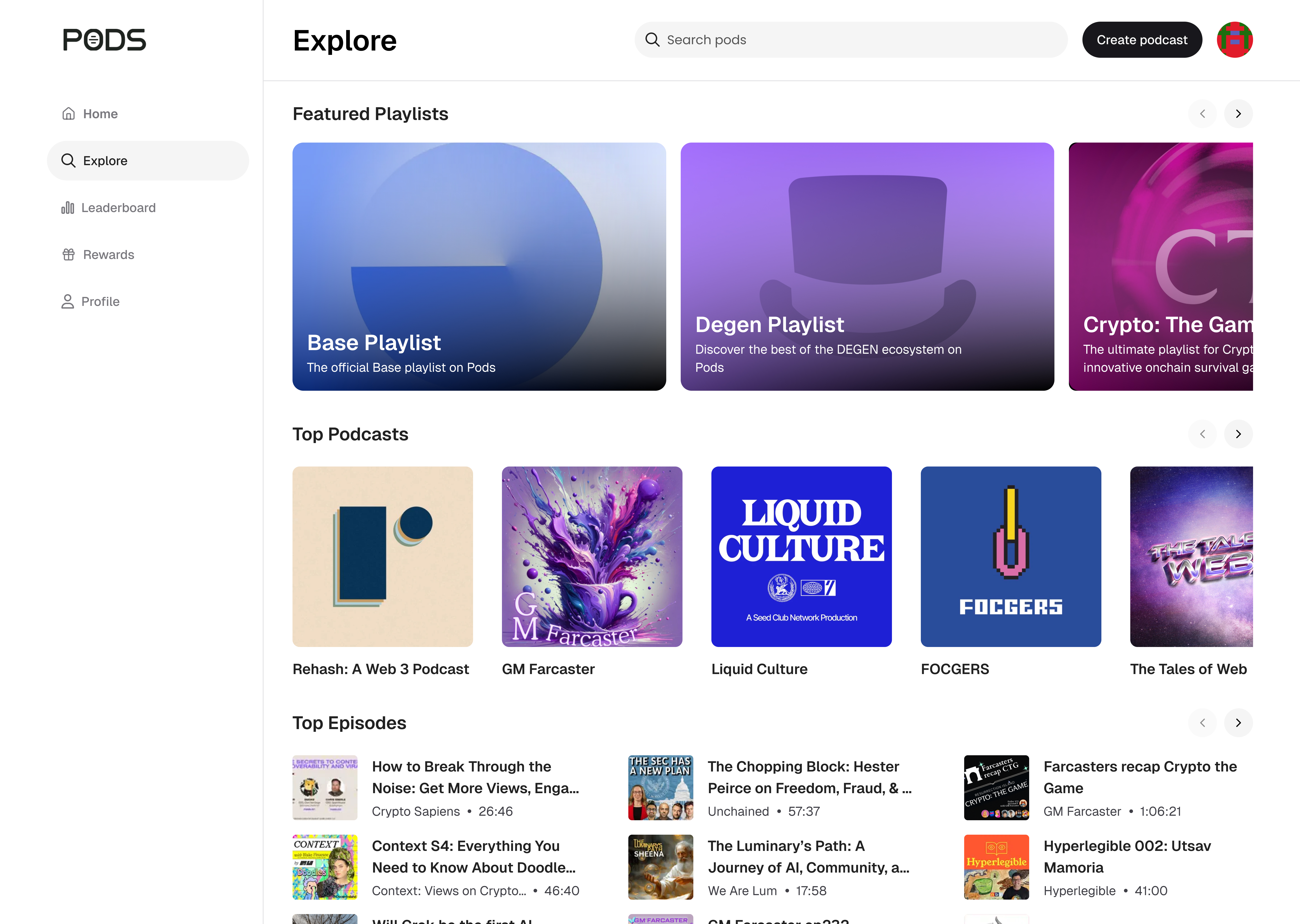Open the Liquid Culture podcast cover
Screen dimensions: 1300x924
[x=801, y=557]
